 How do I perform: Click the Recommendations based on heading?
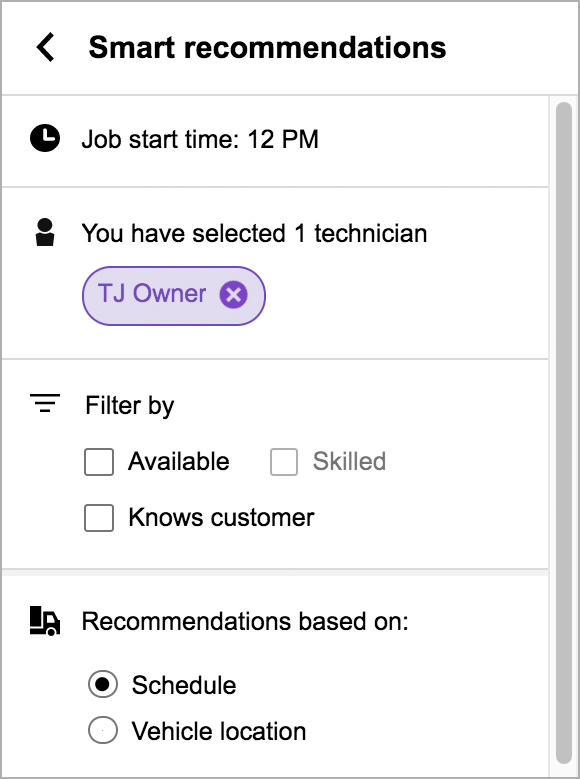click(x=245, y=621)
